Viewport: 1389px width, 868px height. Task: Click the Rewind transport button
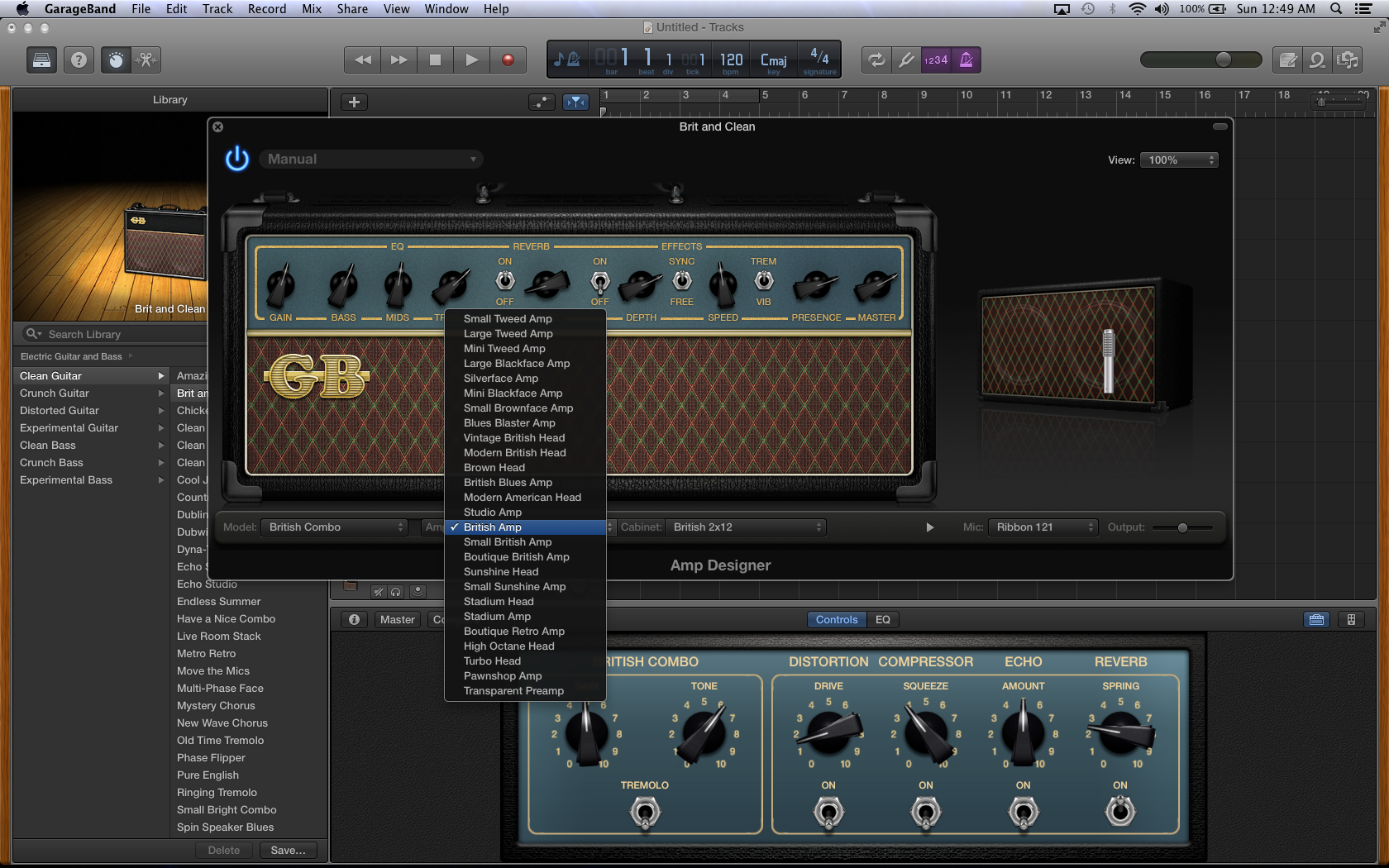(362, 60)
